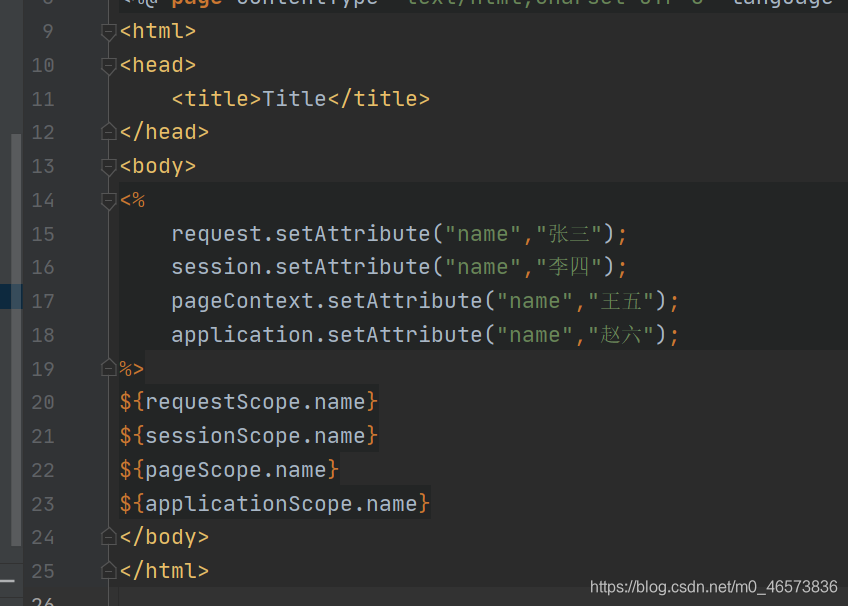
Task: Click the "张三" string value
Action: coord(569,234)
